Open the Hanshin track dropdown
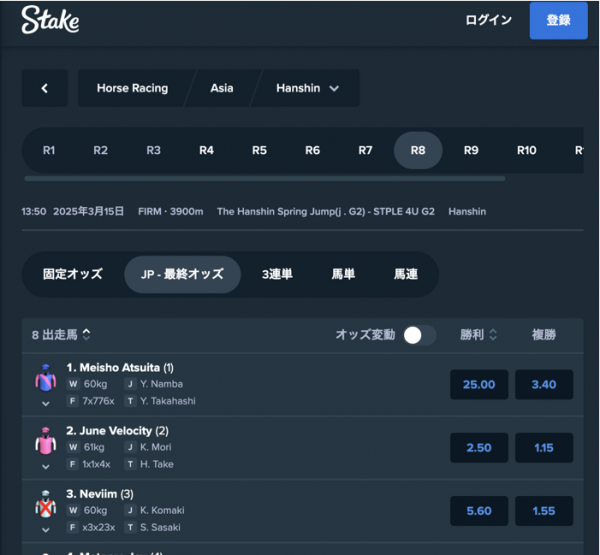The width and height of the screenshot is (600, 555). [307, 88]
